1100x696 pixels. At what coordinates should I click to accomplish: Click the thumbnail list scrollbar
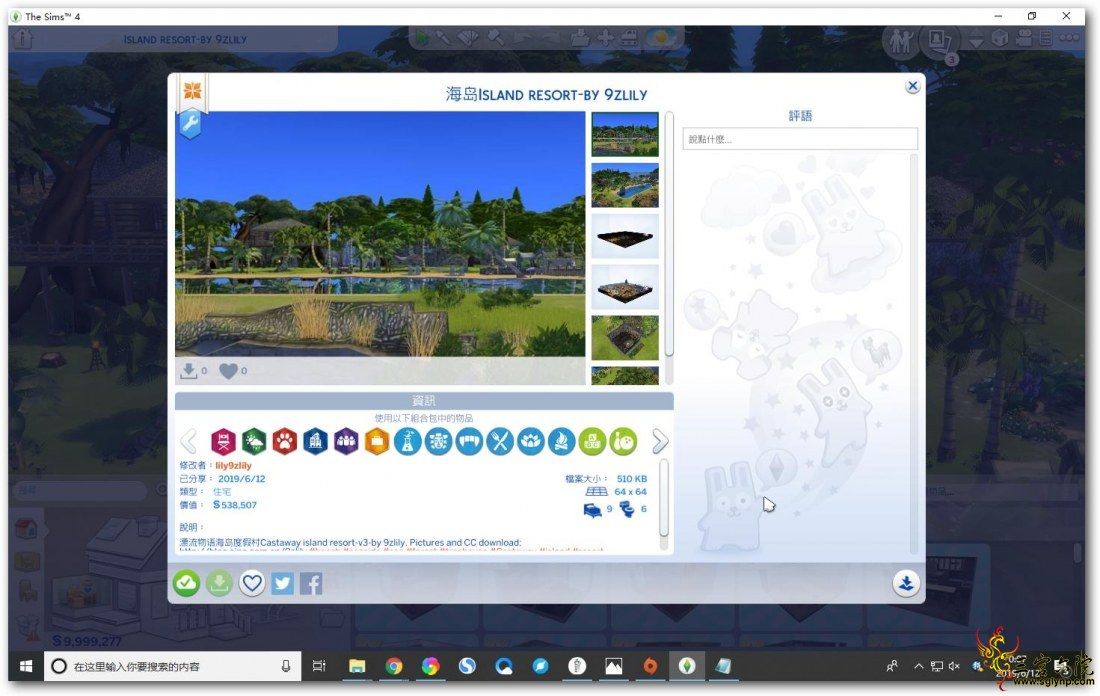pyautogui.click(x=669, y=234)
